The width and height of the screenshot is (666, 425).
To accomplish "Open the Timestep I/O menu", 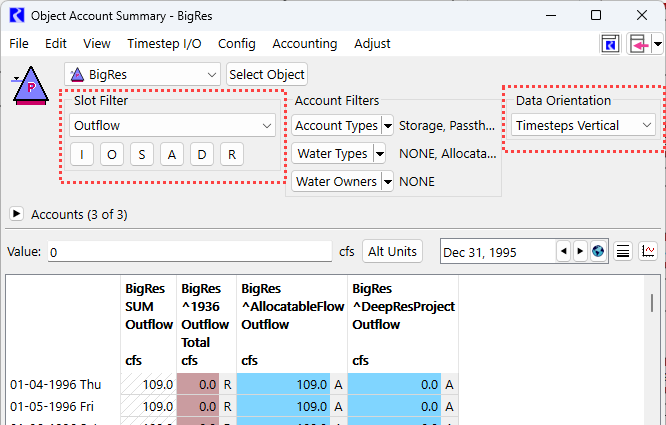I will pos(164,44).
